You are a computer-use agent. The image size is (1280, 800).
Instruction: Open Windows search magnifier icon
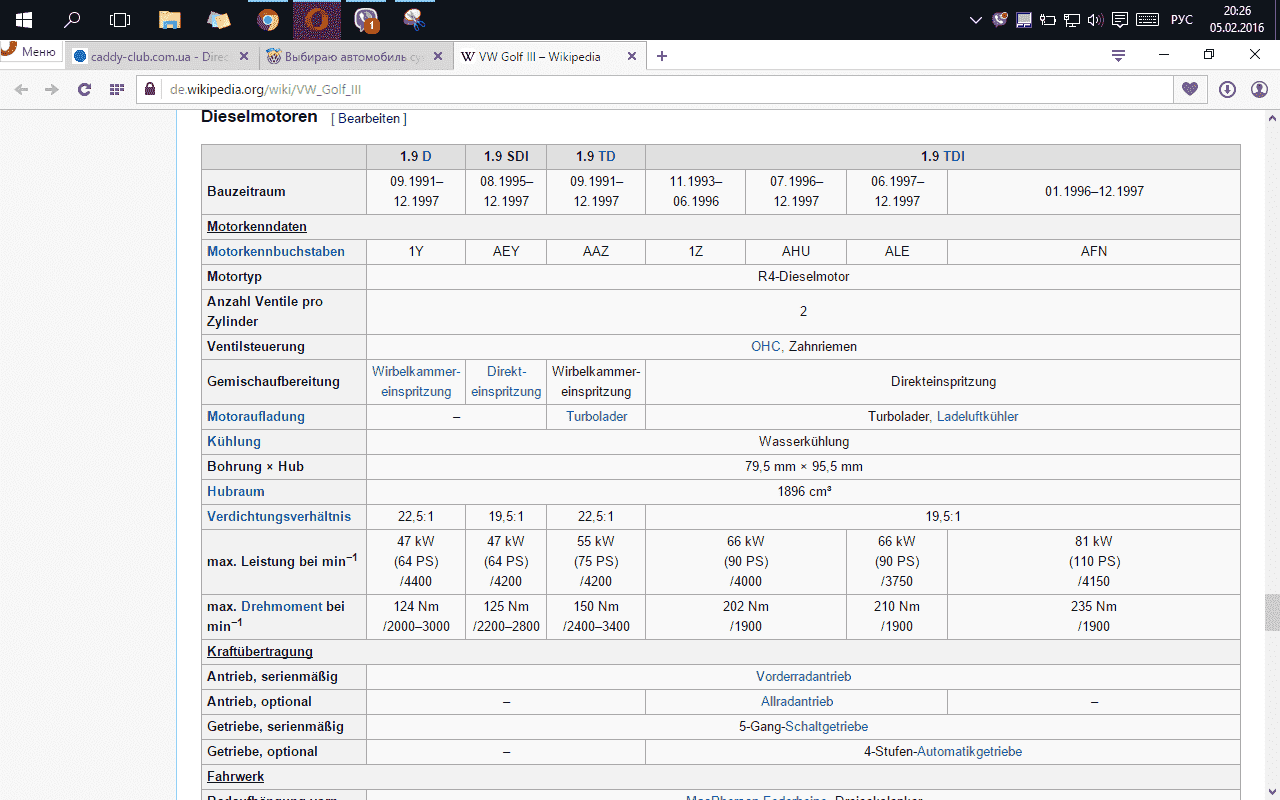point(72,20)
